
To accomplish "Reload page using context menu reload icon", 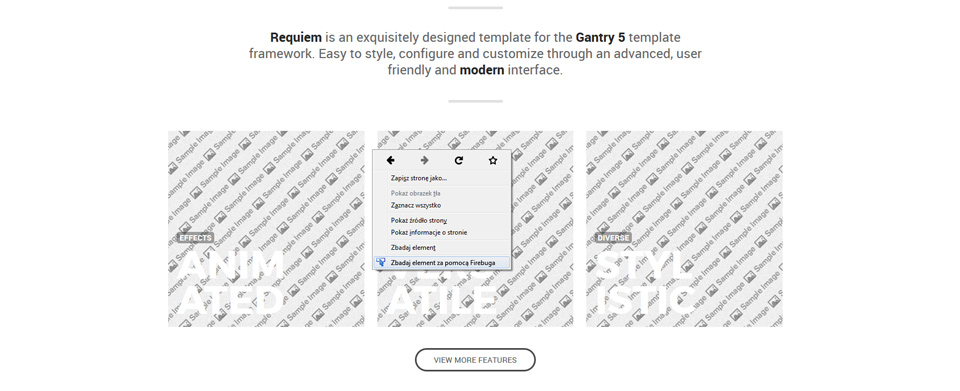I will (x=459, y=160).
